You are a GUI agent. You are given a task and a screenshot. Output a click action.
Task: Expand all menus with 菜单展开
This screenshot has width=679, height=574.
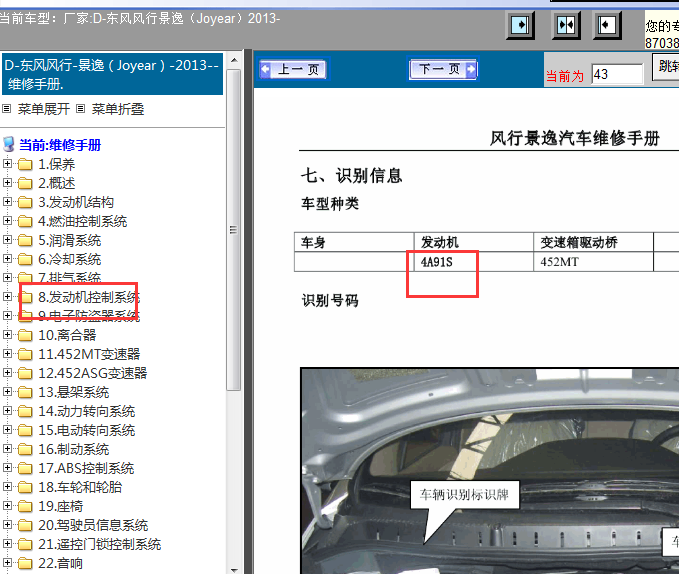click(43, 109)
